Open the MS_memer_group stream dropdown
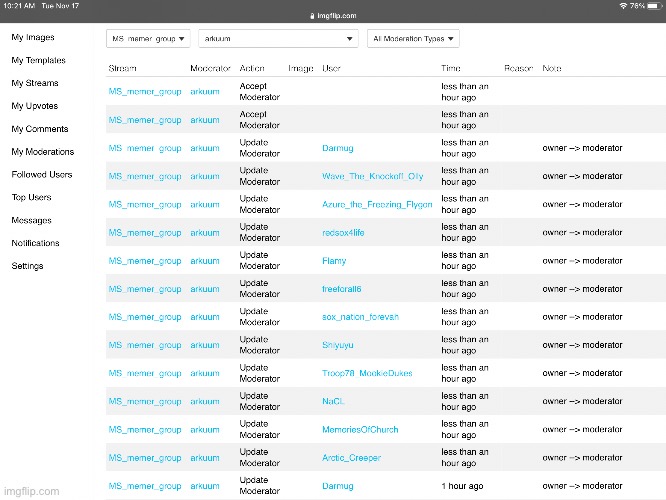 click(x=147, y=39)
